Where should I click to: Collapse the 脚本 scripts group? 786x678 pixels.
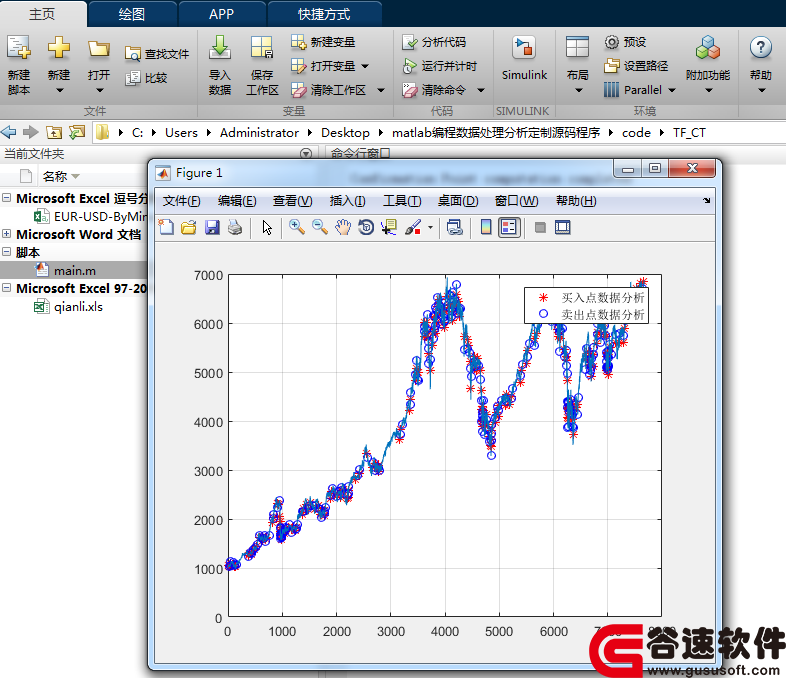(7, 252)
